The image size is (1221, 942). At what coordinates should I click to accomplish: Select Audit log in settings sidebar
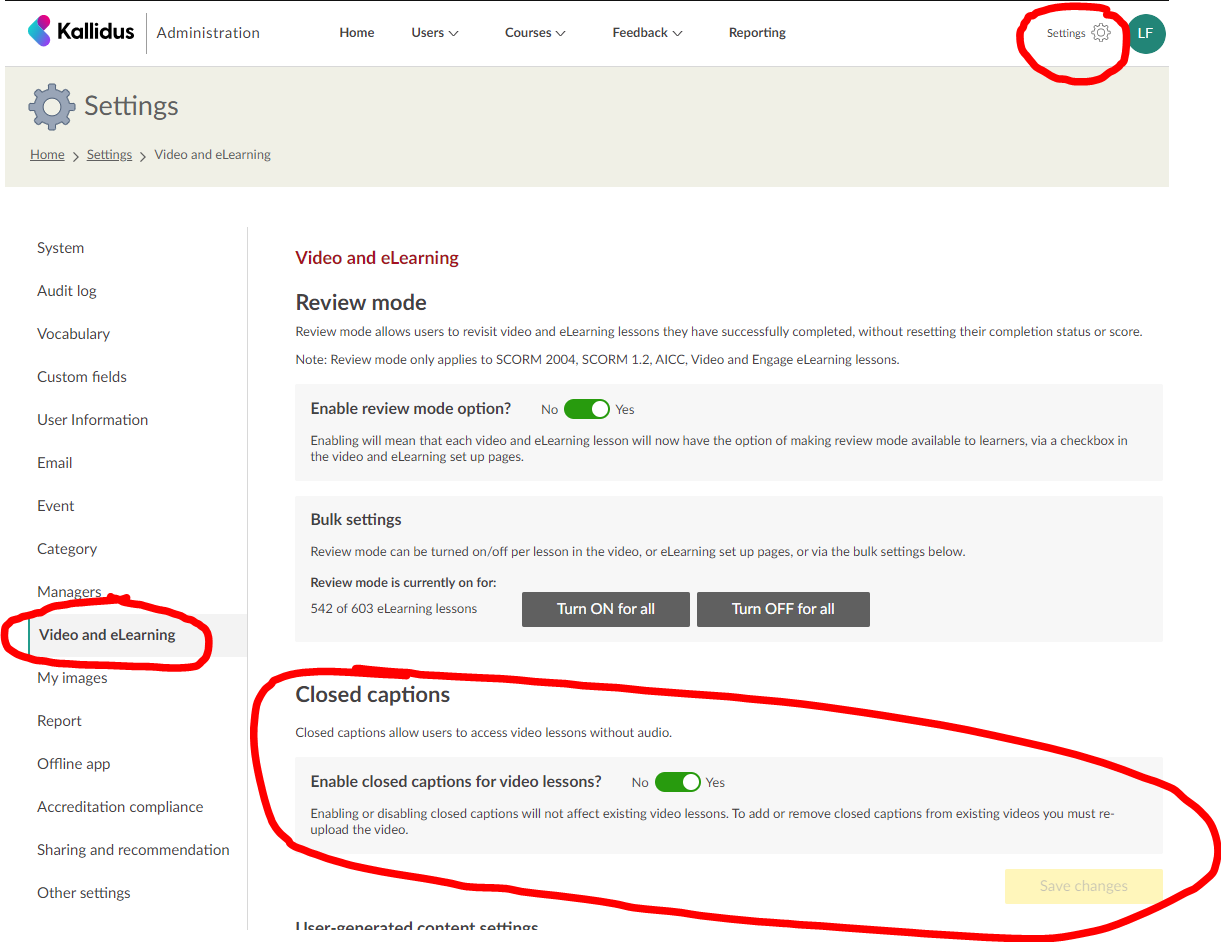pyautogui.click(x=67, y=291)
